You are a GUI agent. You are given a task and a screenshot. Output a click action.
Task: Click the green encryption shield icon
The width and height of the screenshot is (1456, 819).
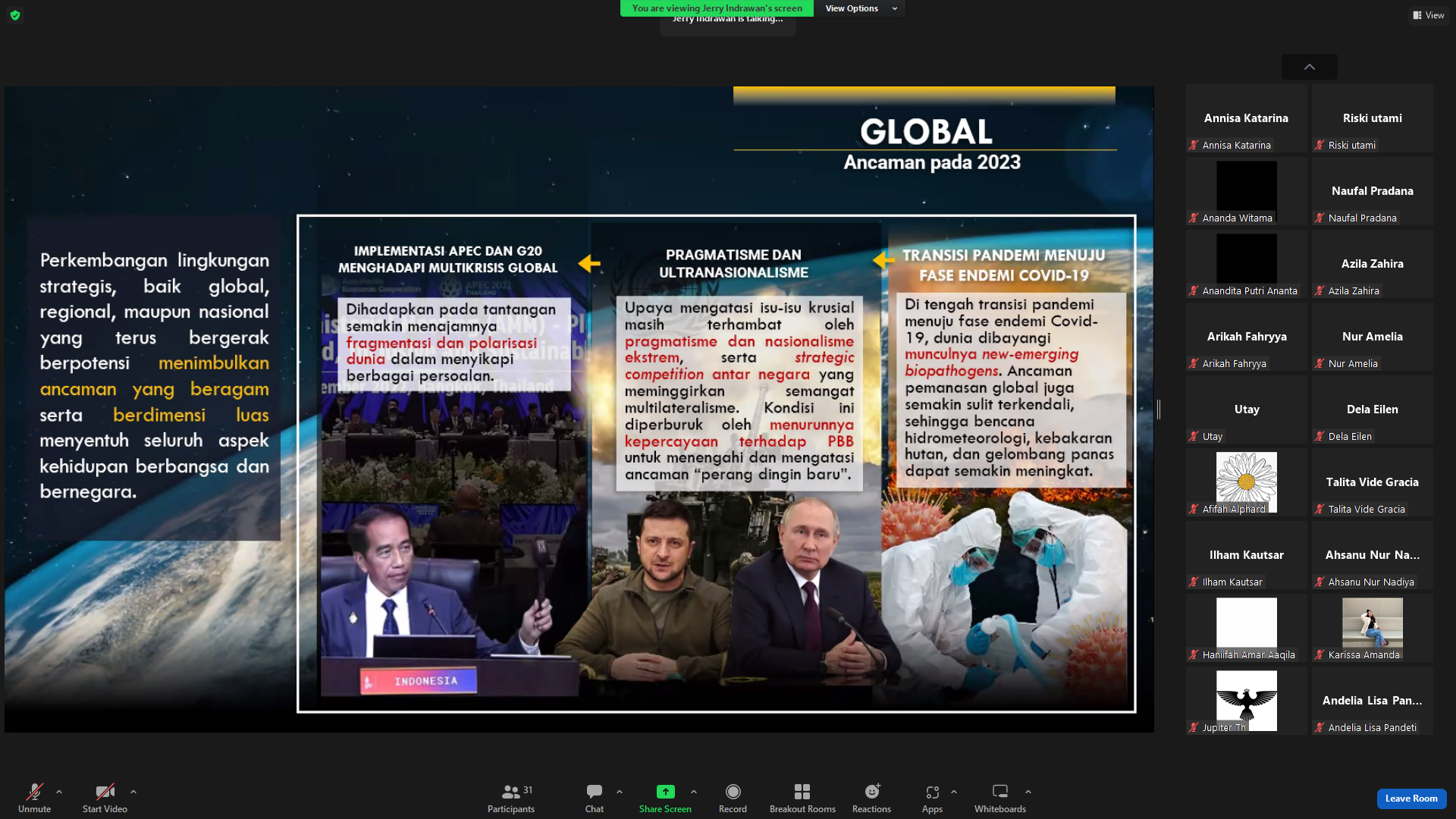[15, 15]
